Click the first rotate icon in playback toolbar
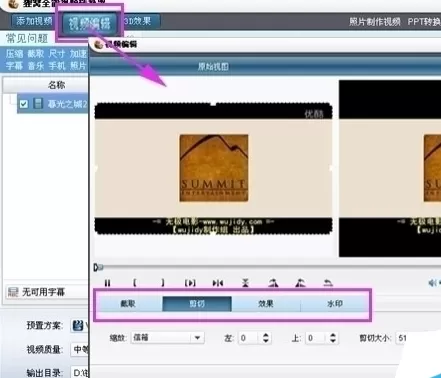The width and height of the screenshot is (441, 378). click(273, 283)
